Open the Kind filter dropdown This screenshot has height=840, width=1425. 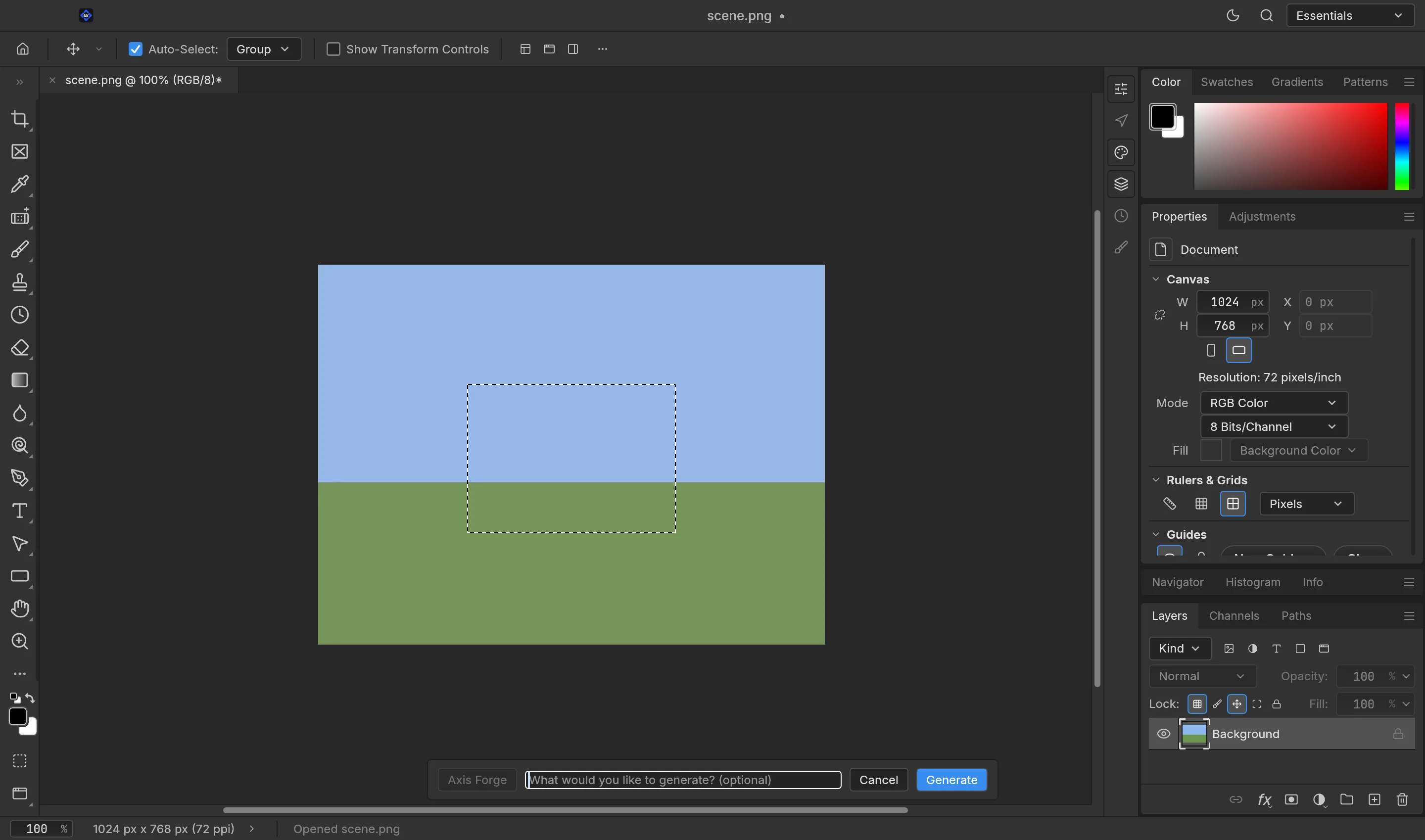(1180, 649)
